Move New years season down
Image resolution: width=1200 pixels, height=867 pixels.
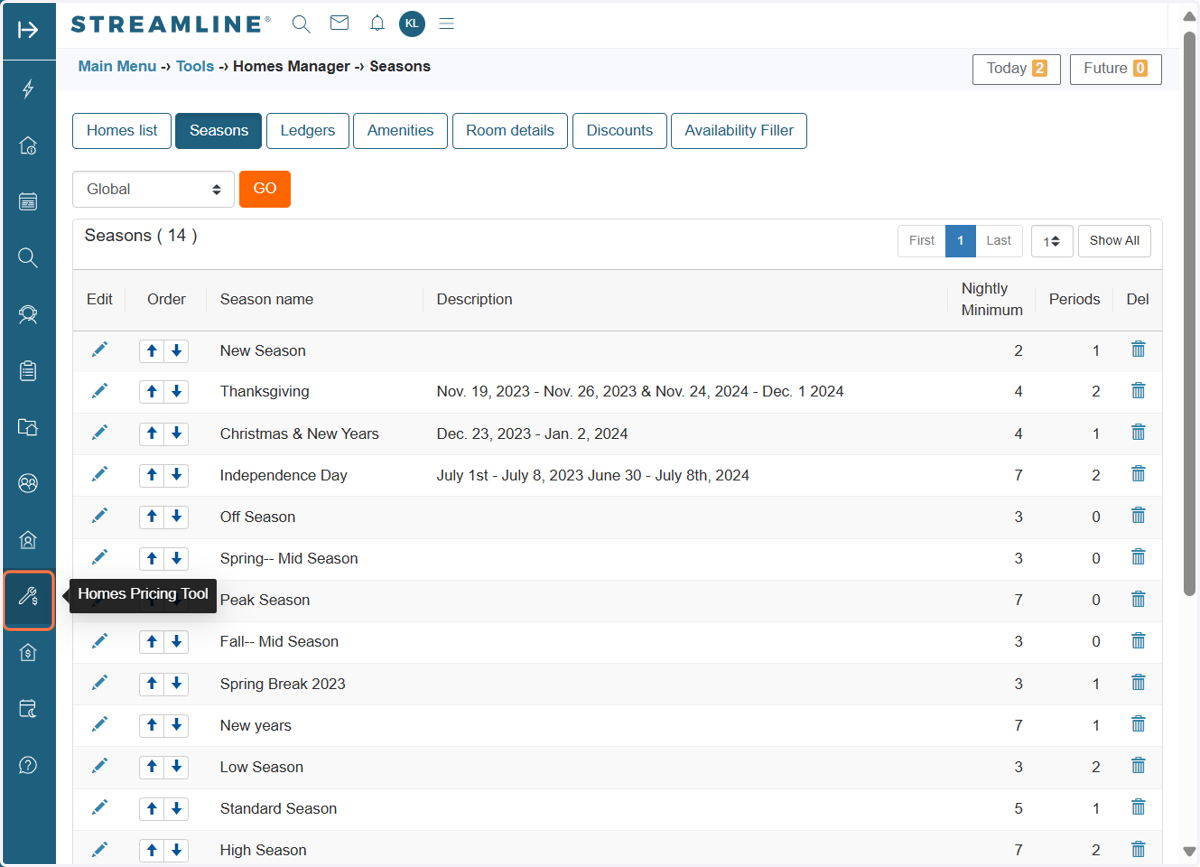point(176,725)
